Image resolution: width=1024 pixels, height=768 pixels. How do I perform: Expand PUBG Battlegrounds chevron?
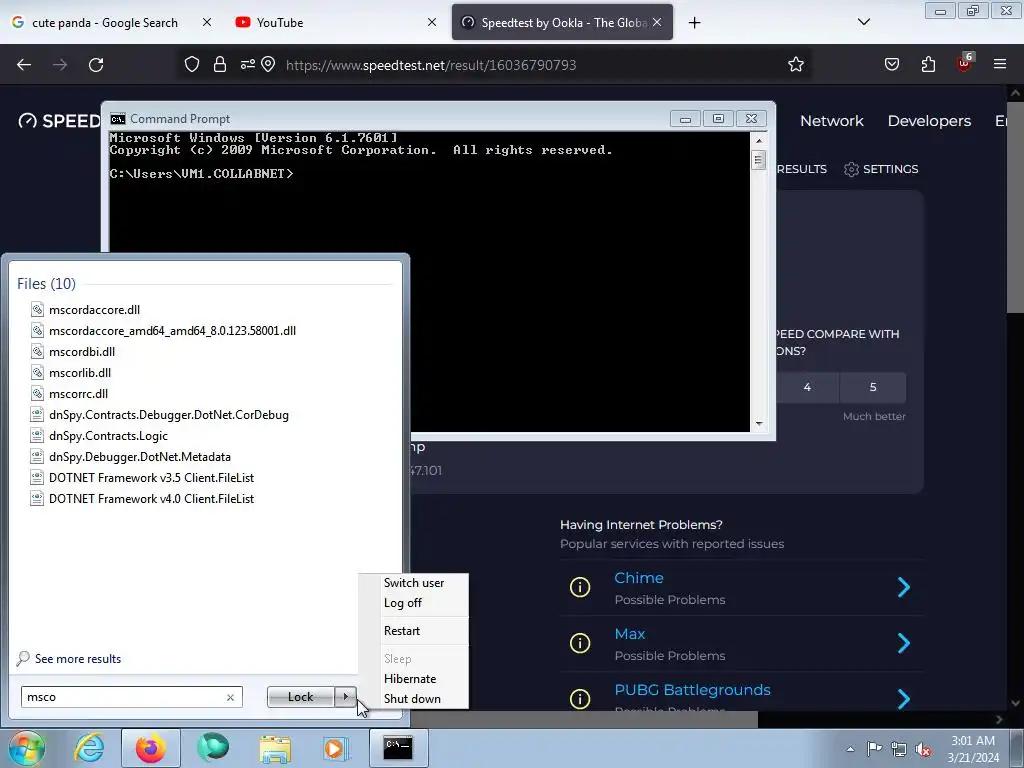click(x=904, y=699)
